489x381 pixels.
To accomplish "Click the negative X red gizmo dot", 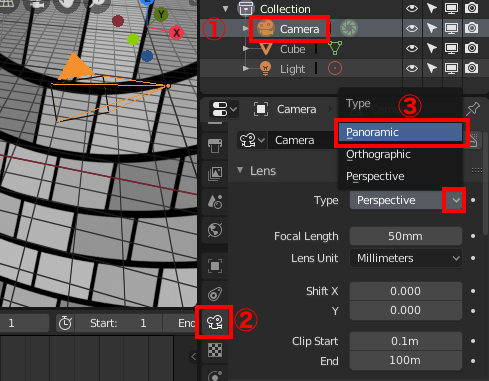I will (x=118, y=21).
